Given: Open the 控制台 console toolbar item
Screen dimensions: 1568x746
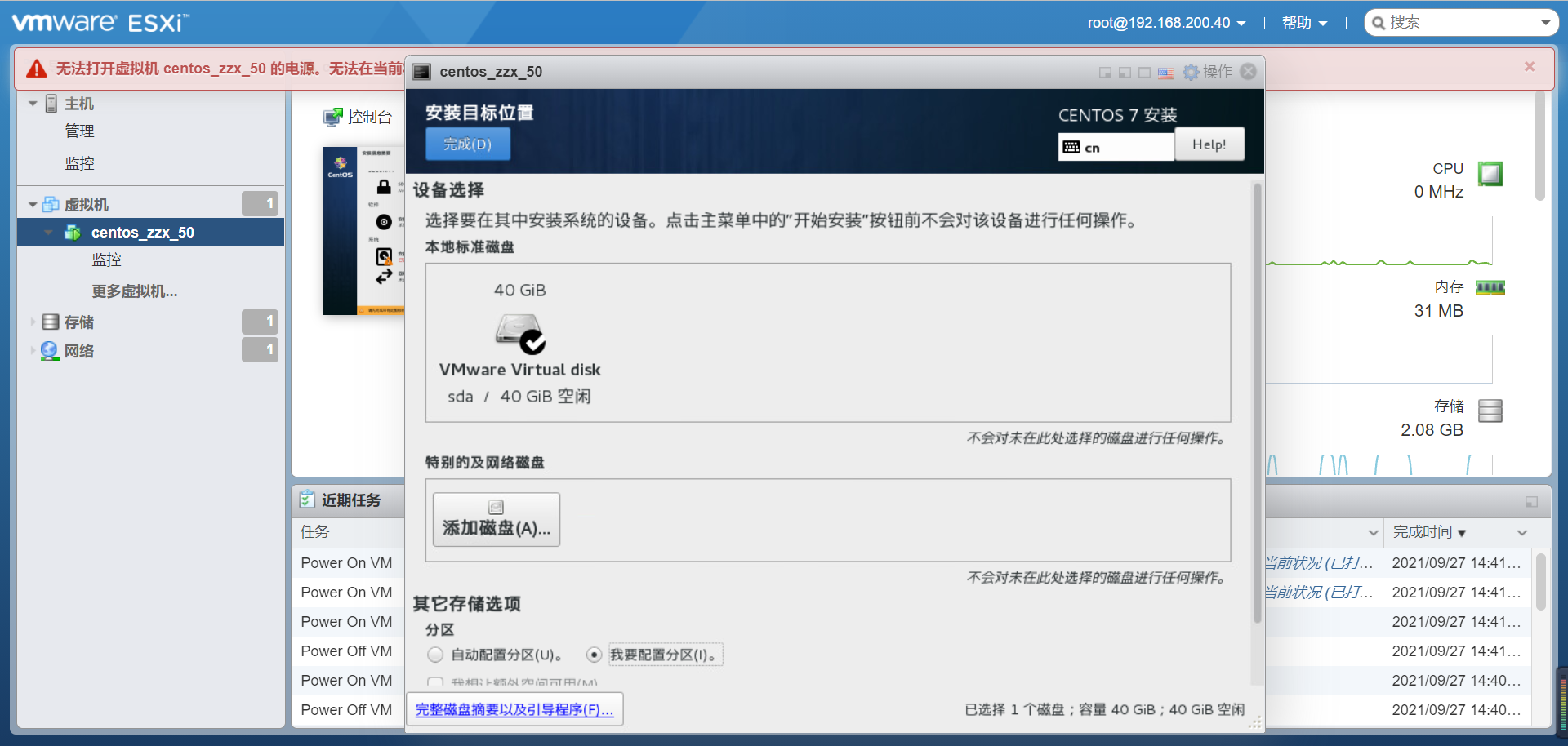Looking at the screenshot, I should (358, 118).
